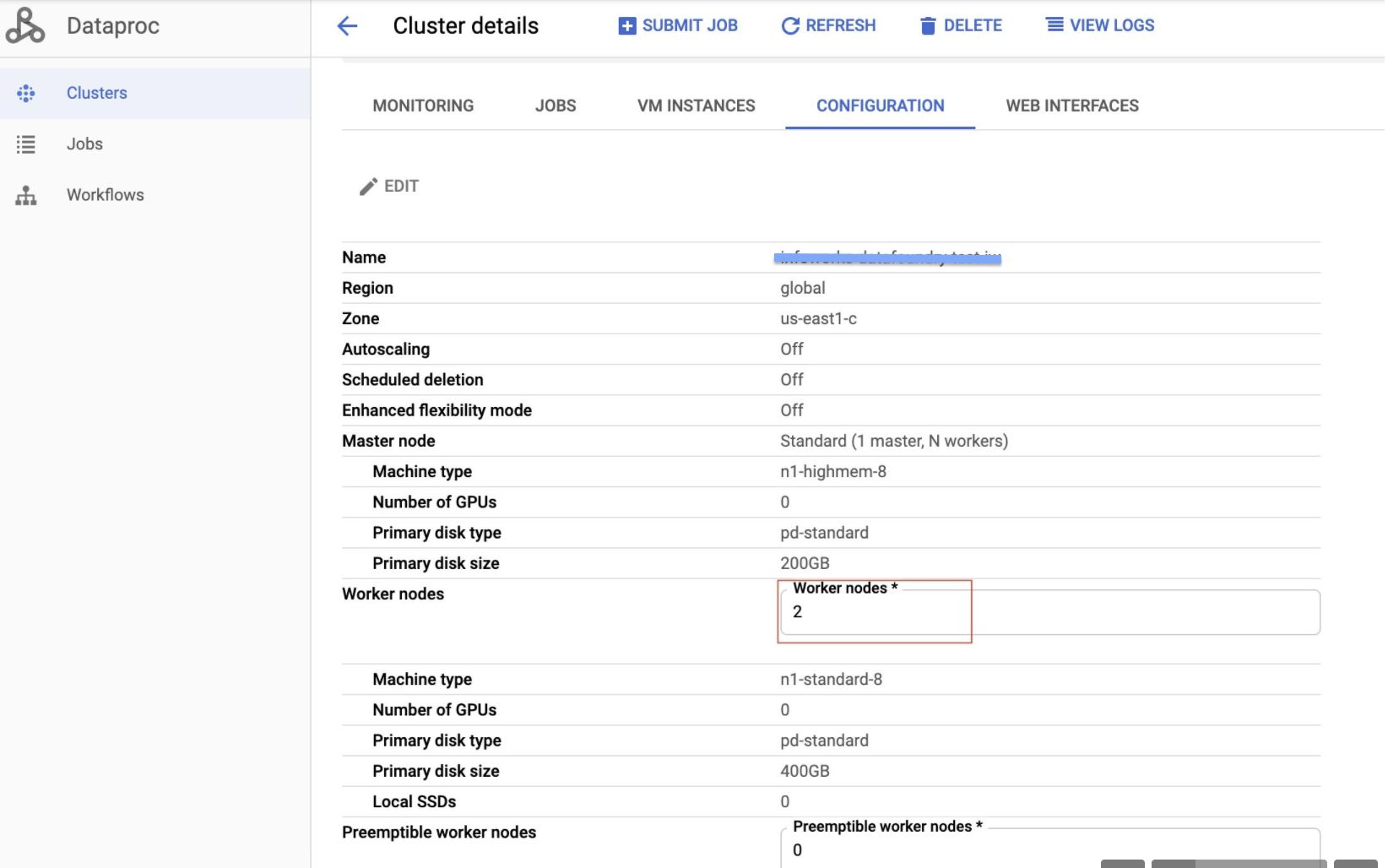Screen dimensions: 1388x868
Task: Click the Autoscaling 'Off' value
Action: (x=792, y=349)
